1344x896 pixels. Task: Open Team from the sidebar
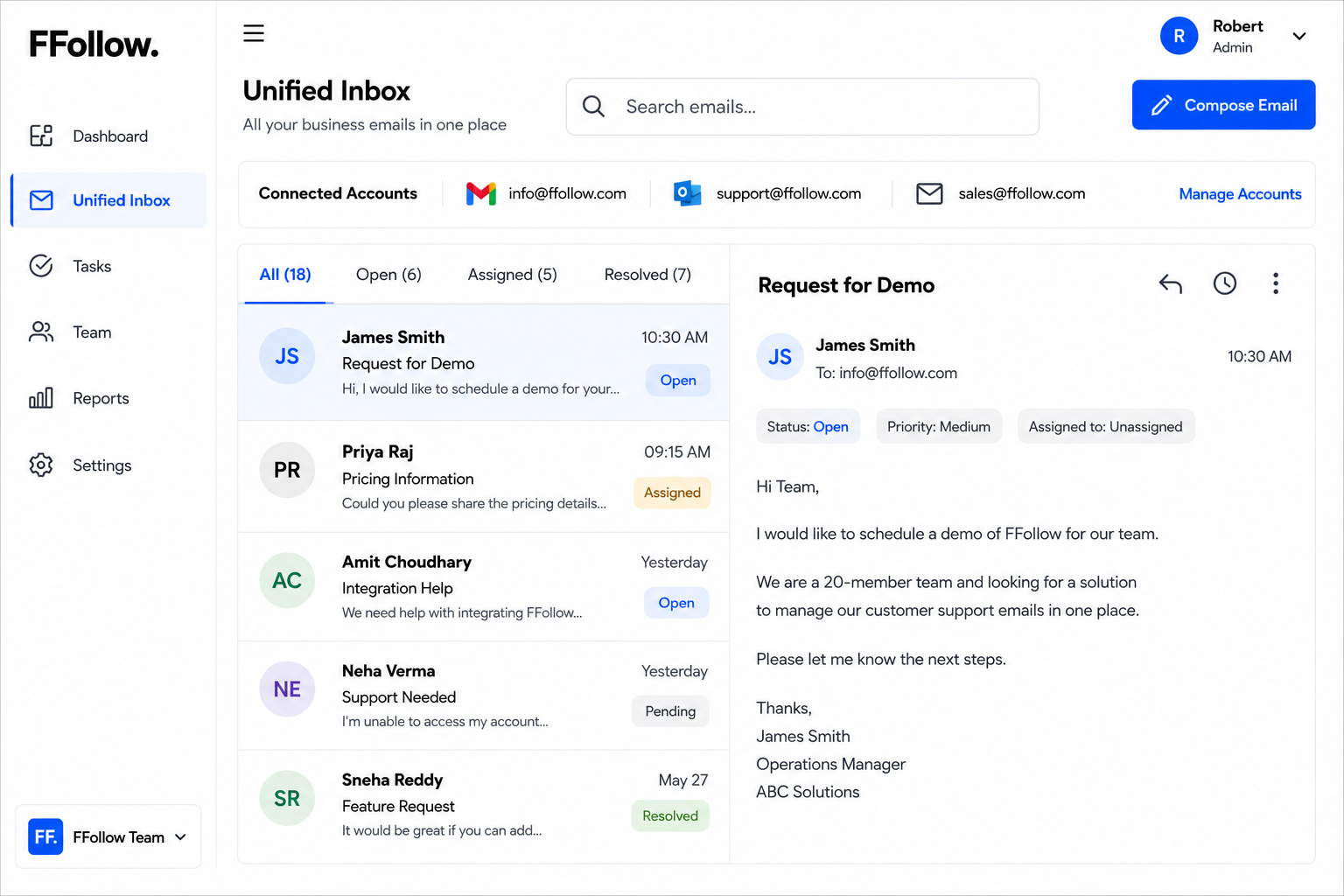tap(108, 332)
